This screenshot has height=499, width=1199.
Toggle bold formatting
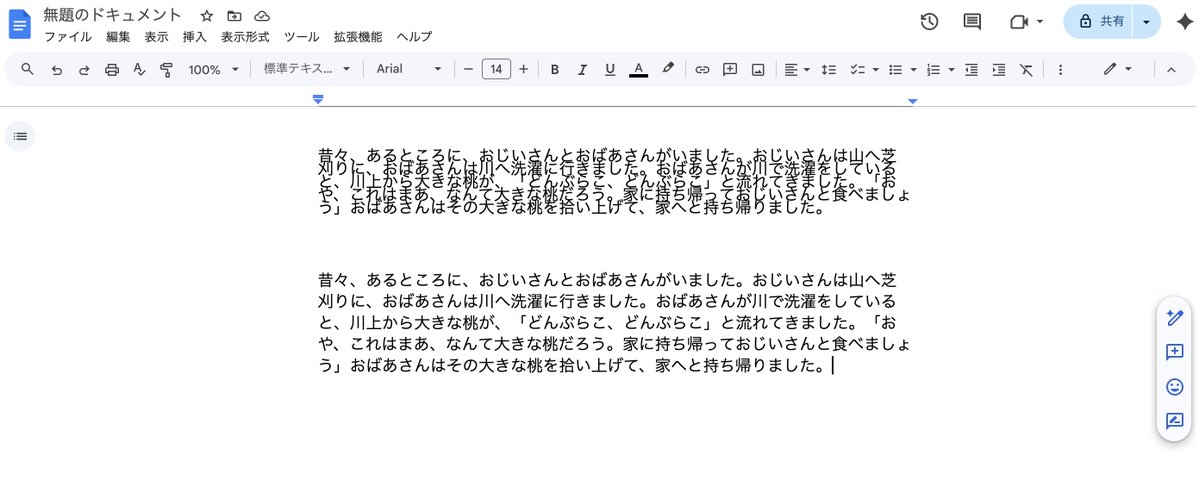pyautogui.click(x=554, y=70)
